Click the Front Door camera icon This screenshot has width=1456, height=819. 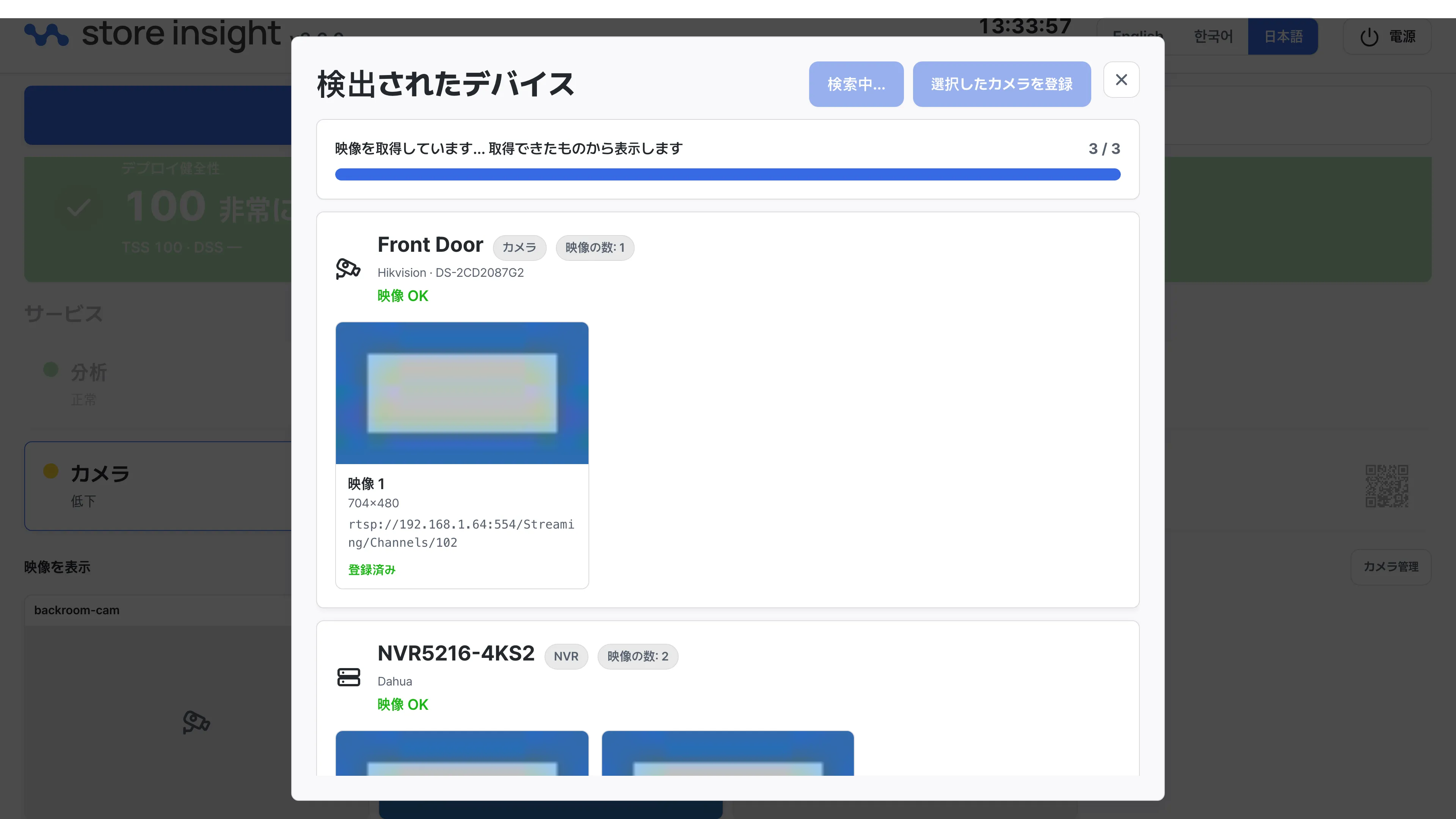(348, 268)
